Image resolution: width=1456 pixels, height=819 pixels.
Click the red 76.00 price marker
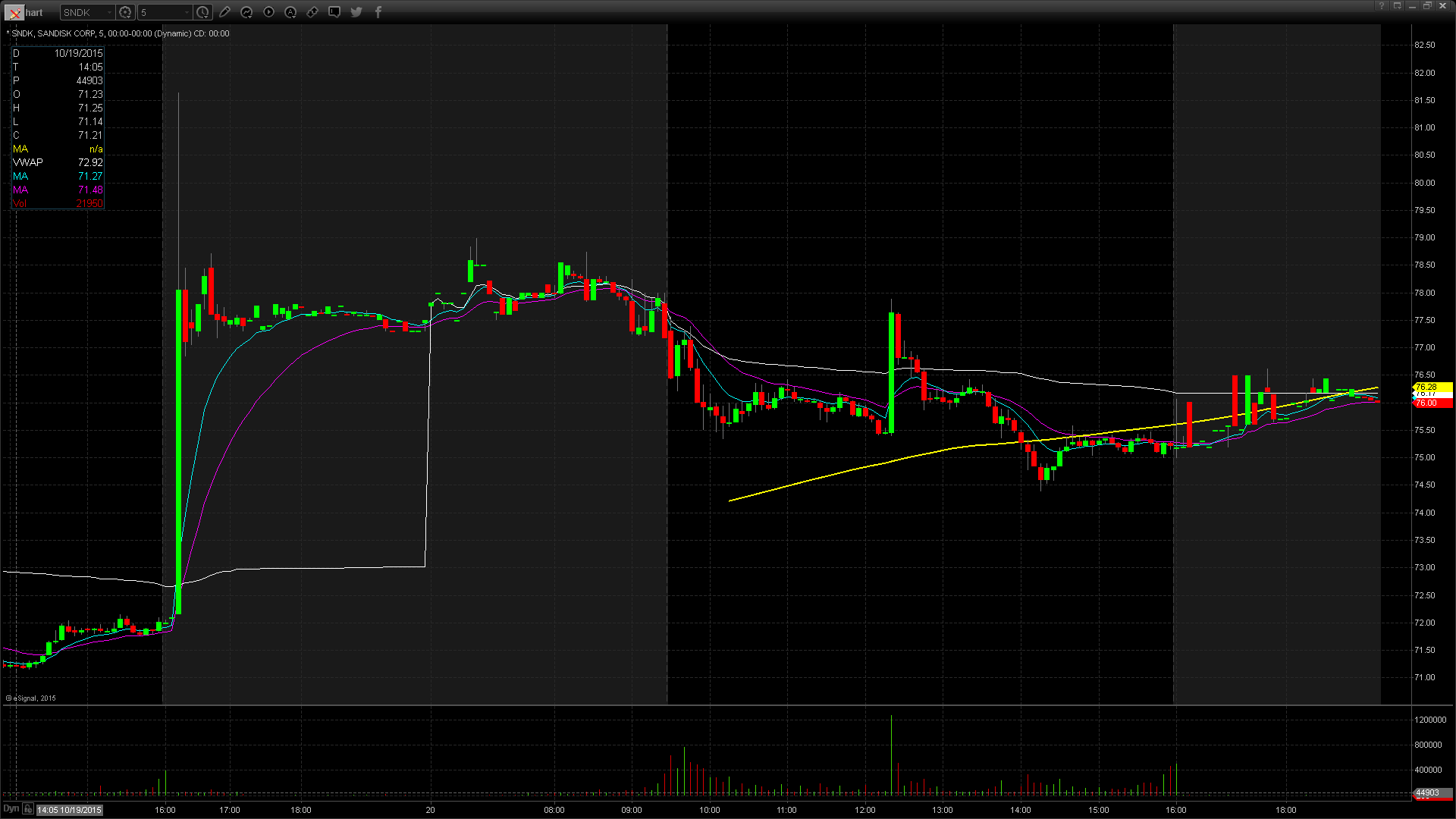pos(1432,403)
